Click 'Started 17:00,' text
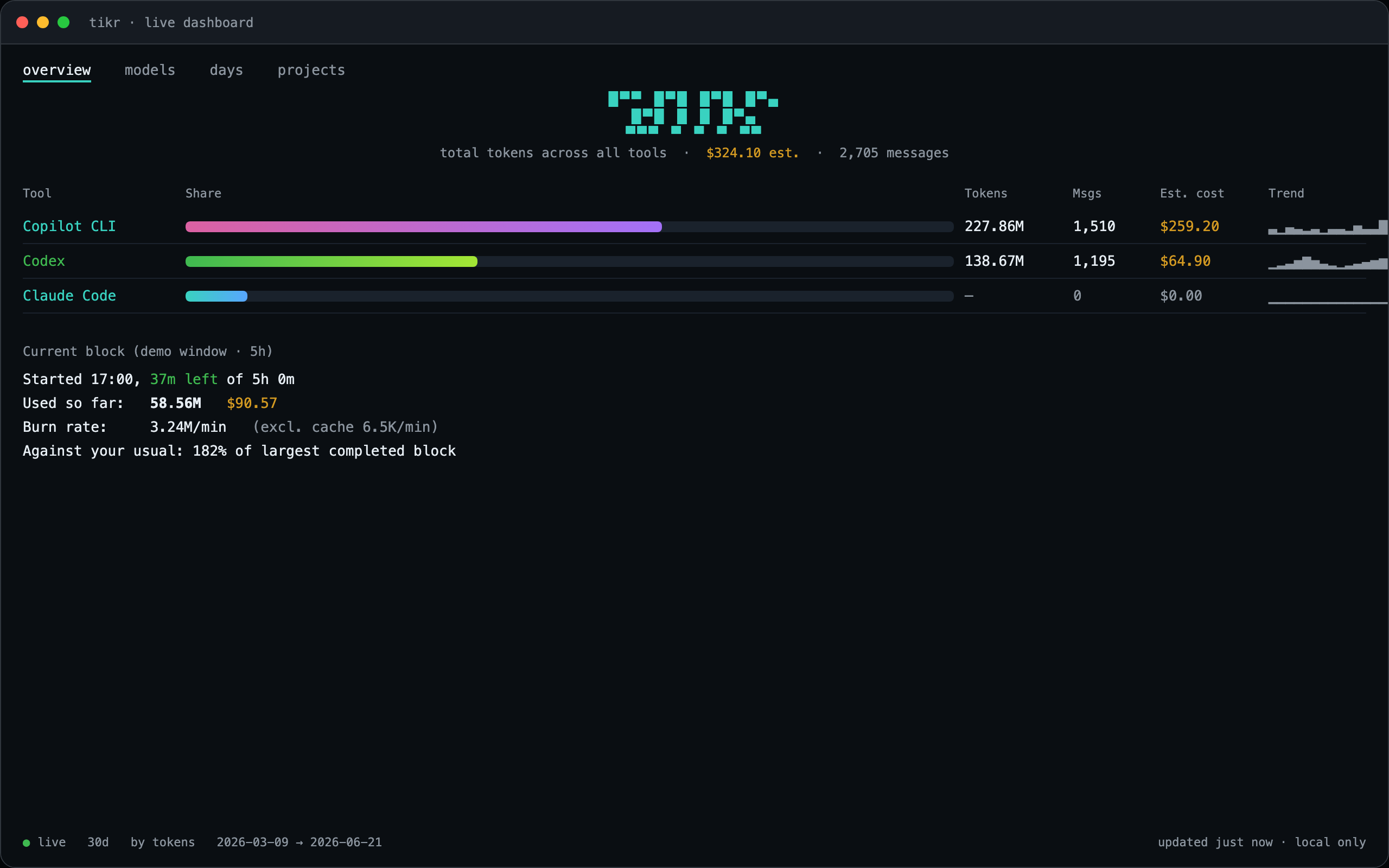 [81, 379]
